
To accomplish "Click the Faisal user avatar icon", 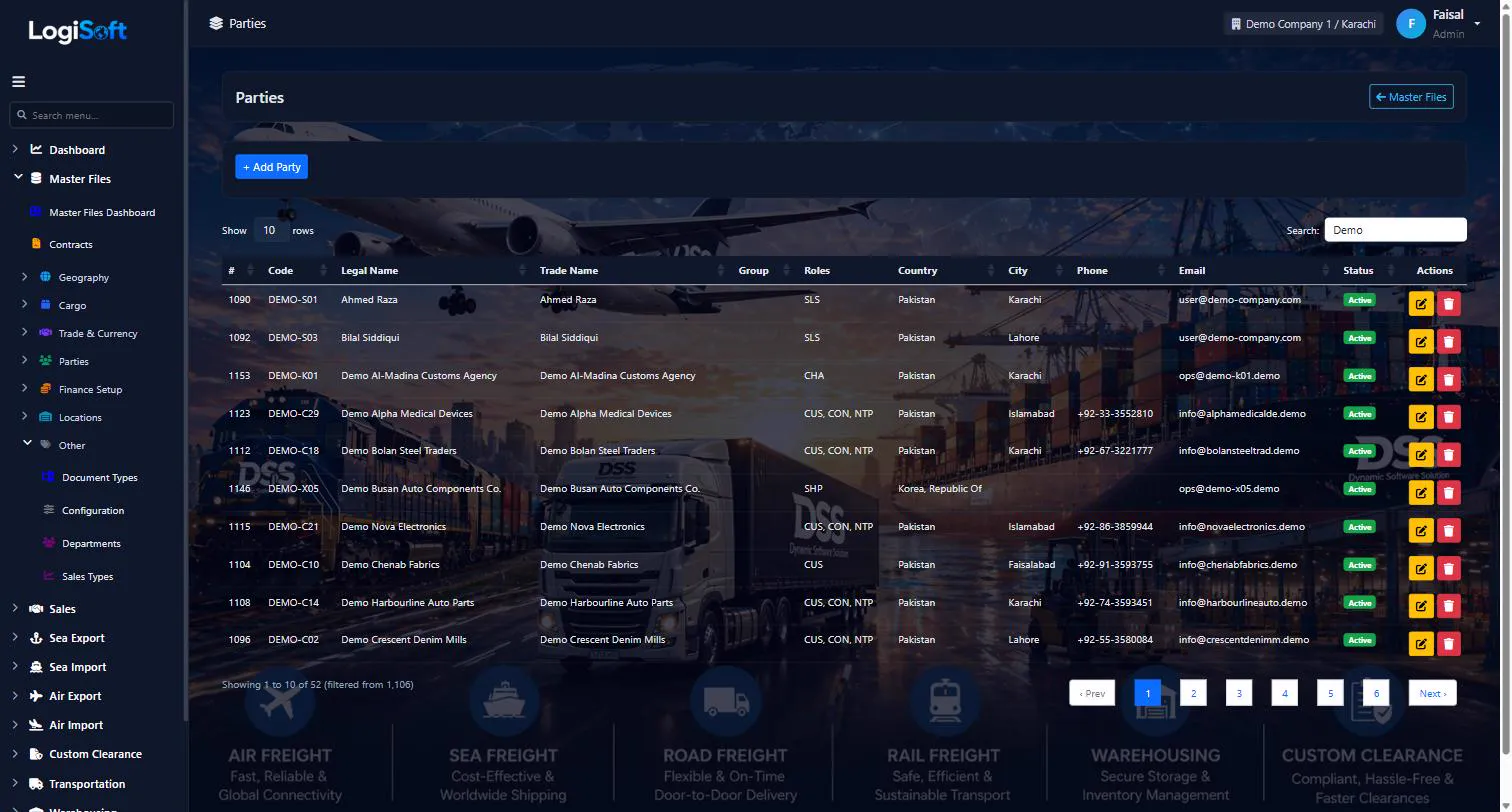I will coord(1410,24).
